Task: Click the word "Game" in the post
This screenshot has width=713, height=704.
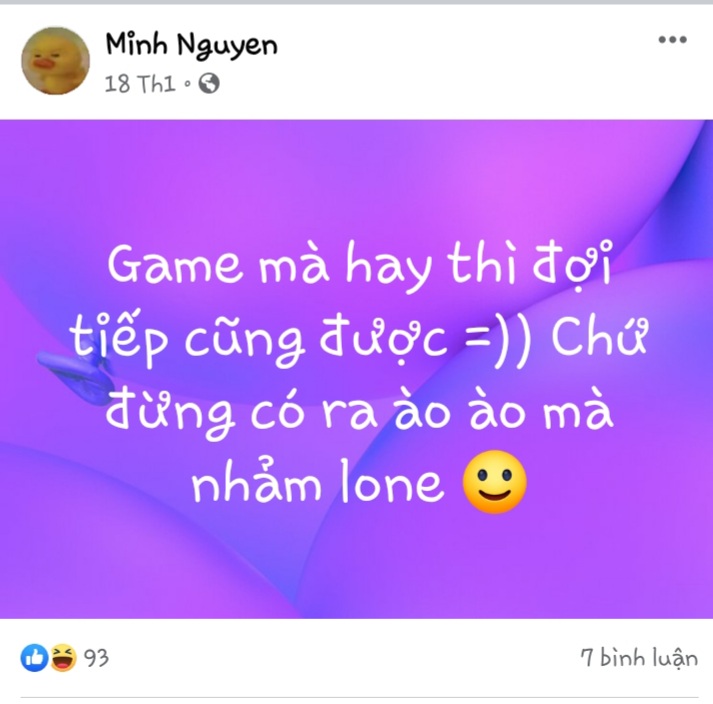Action: click(175, 265)
